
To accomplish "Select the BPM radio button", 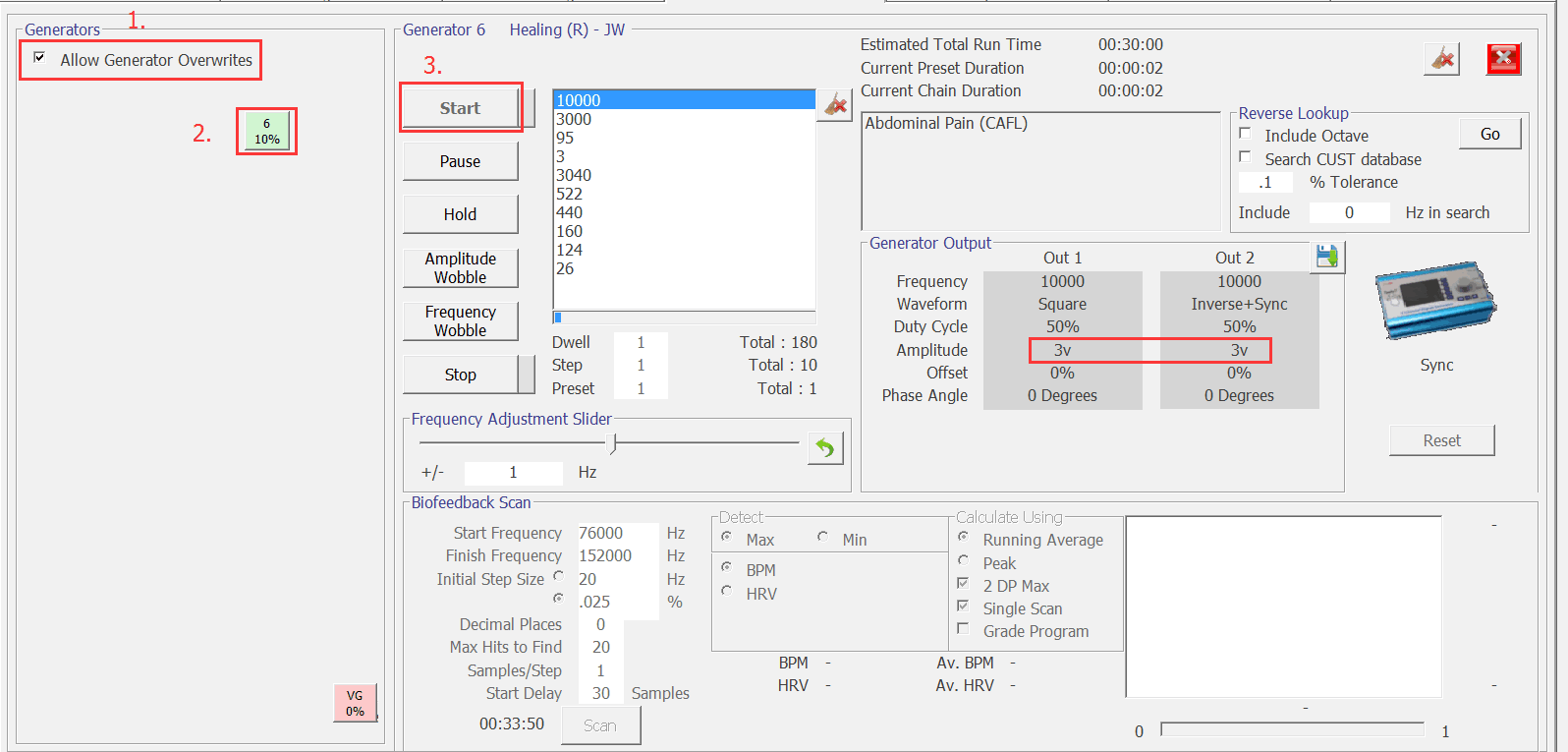I will tap(727, 567).
